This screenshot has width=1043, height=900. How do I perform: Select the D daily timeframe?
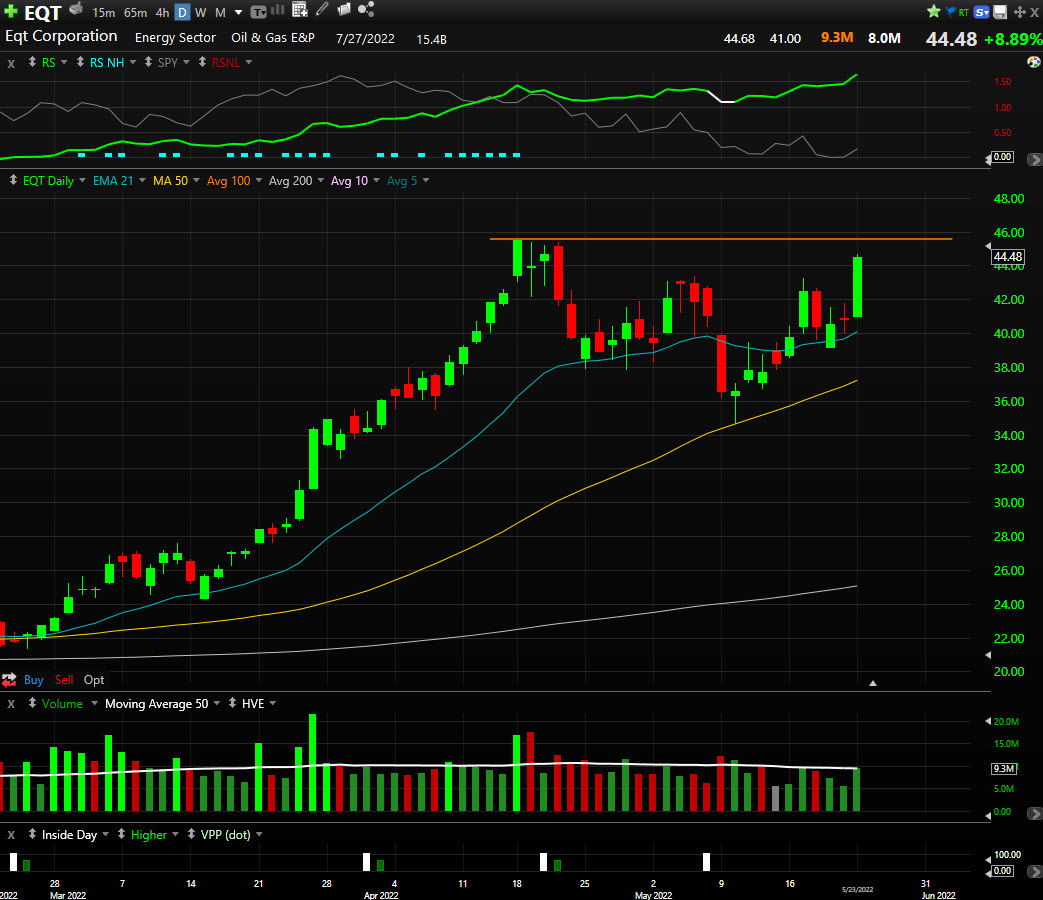tap(182, 13)
